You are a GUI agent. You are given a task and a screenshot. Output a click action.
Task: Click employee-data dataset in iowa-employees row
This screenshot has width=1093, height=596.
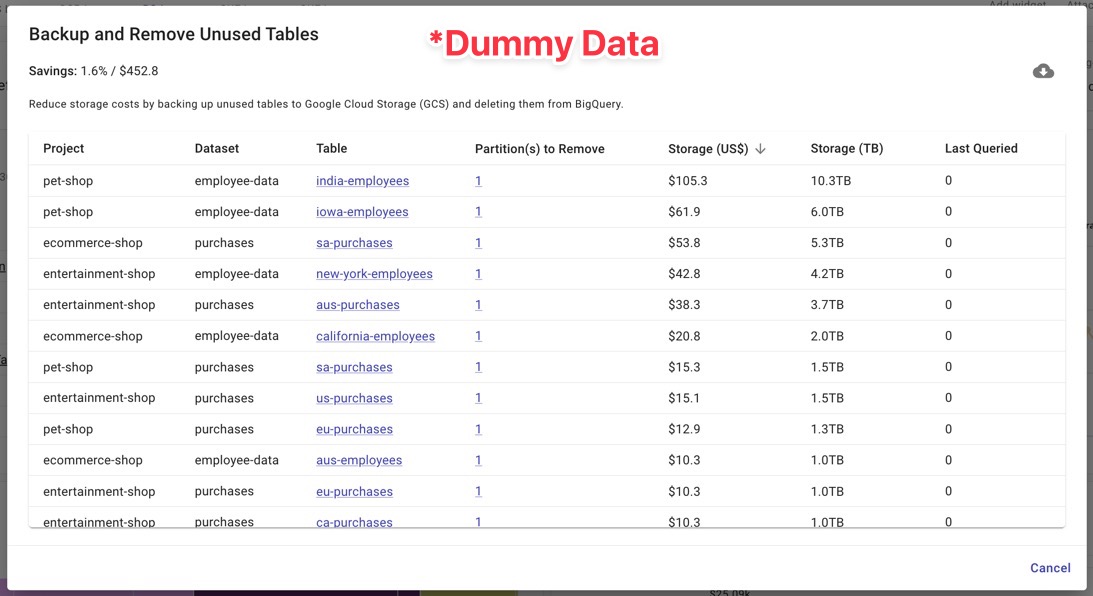tap(236, 211)
